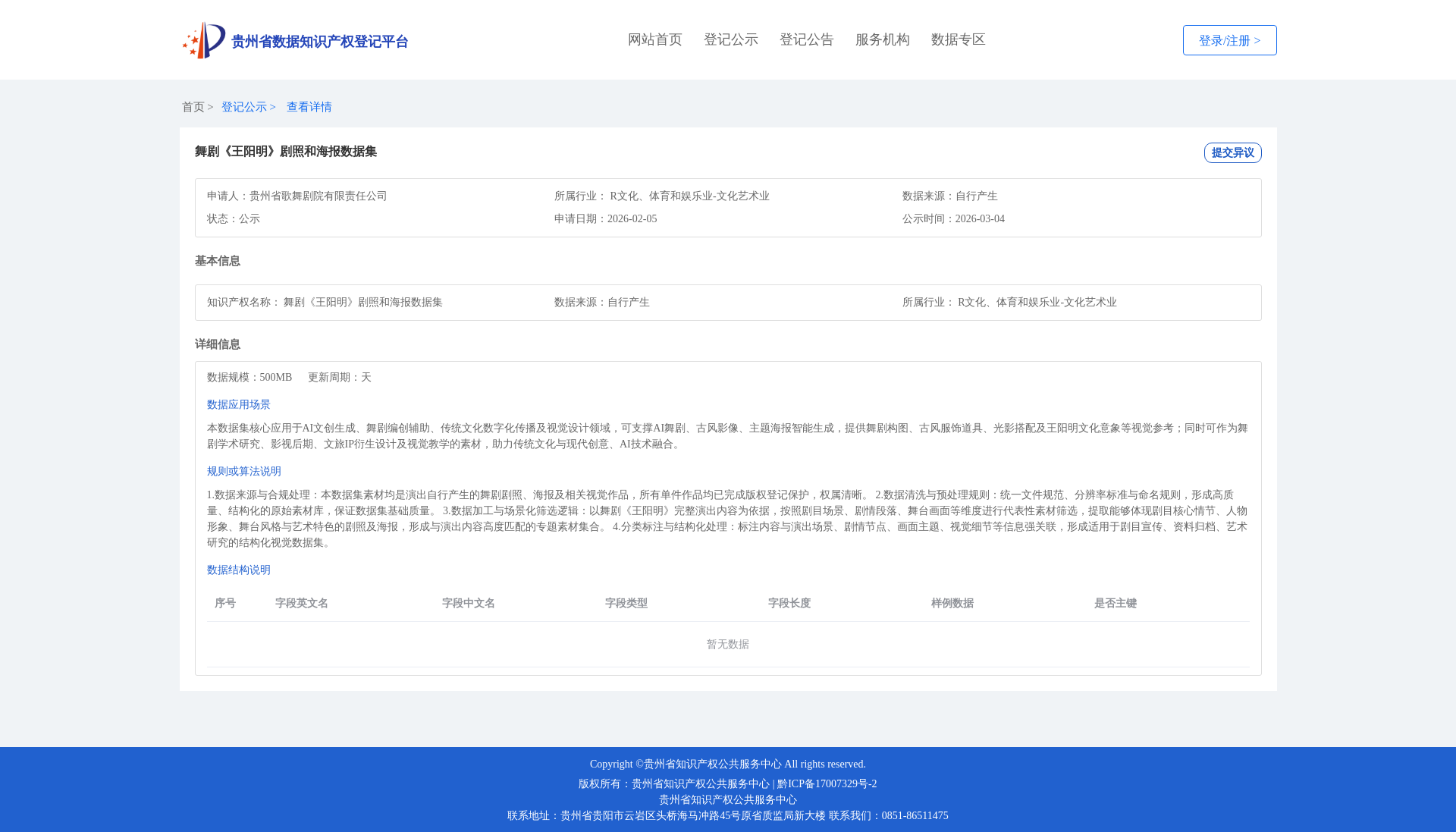Click the applicant text 贵州省歌舞剧院有限责任公司
Screen dimensions: 1456x832
tap(318, 196)
